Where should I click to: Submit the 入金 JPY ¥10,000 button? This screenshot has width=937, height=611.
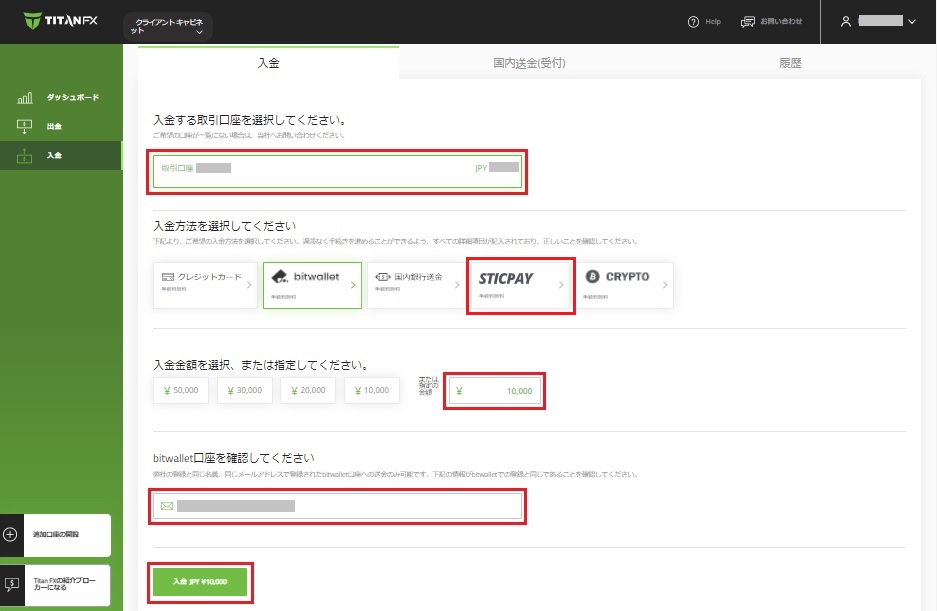(x=200, y=582)
